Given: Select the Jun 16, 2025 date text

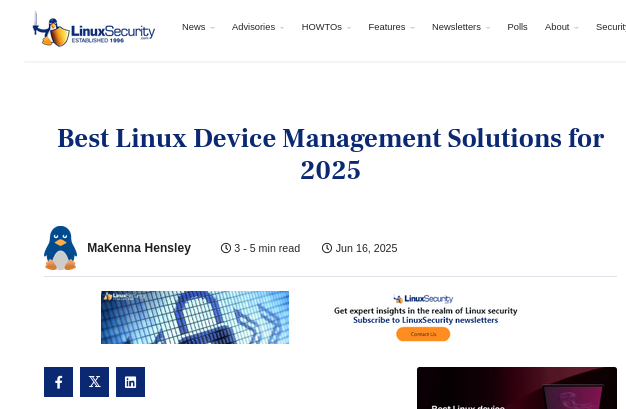Looking at the screenshot, I should pyautogui.click(x=366, y=248).
